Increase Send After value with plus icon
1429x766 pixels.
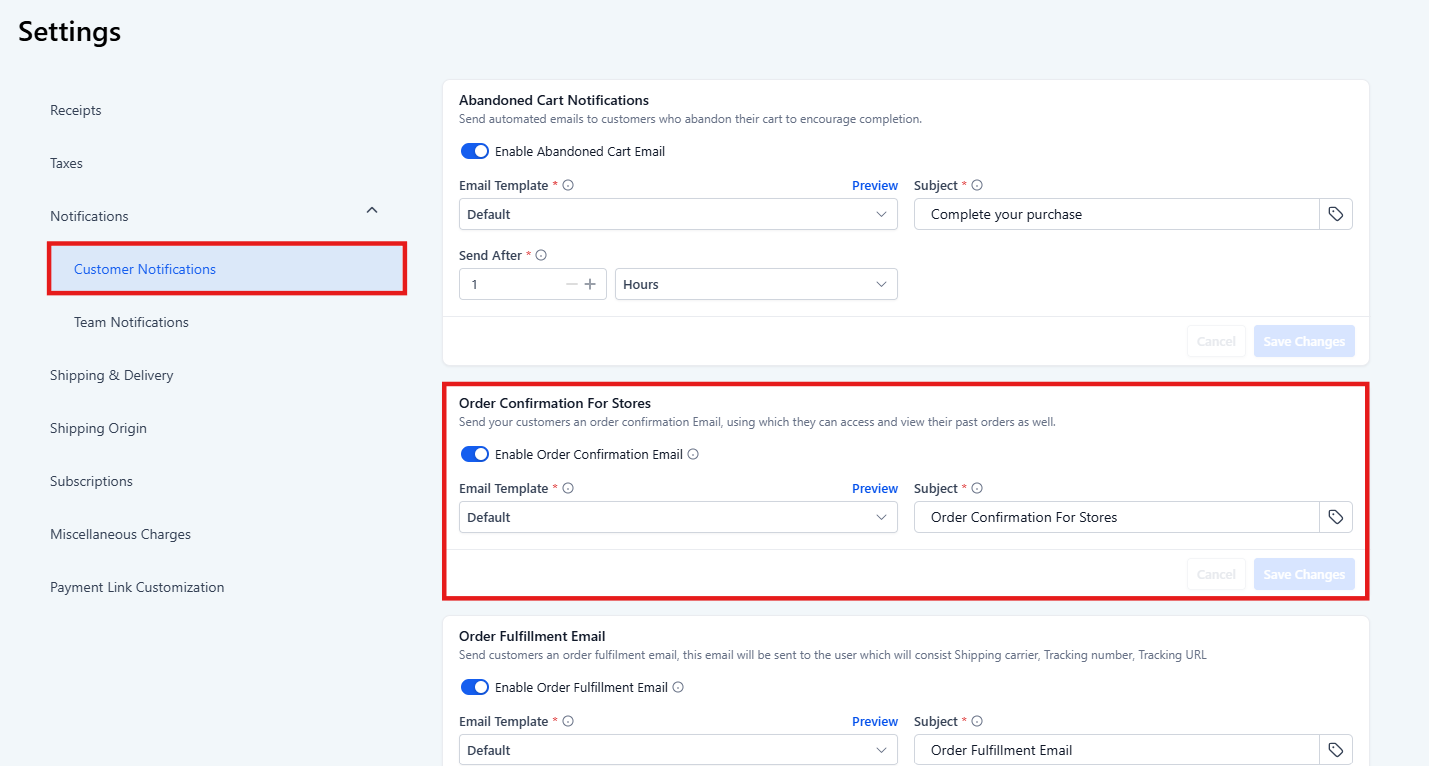coord(590,285)
